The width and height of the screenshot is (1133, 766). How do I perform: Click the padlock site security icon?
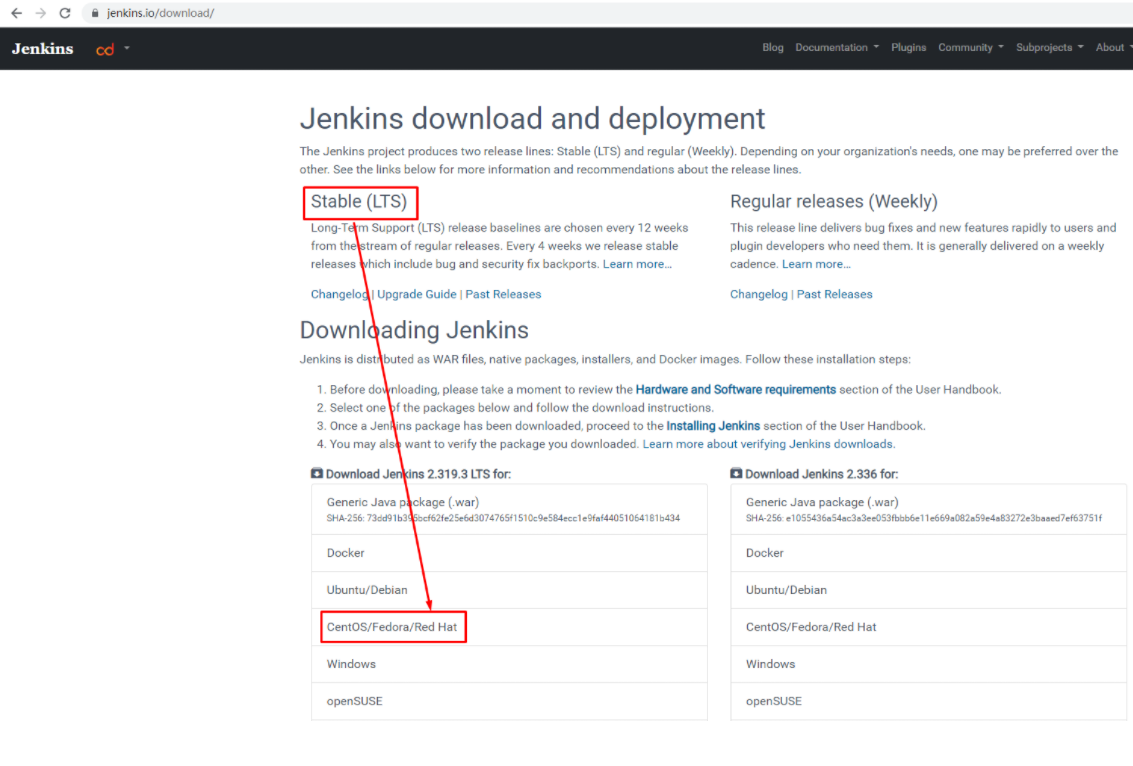tap(95, 13)
